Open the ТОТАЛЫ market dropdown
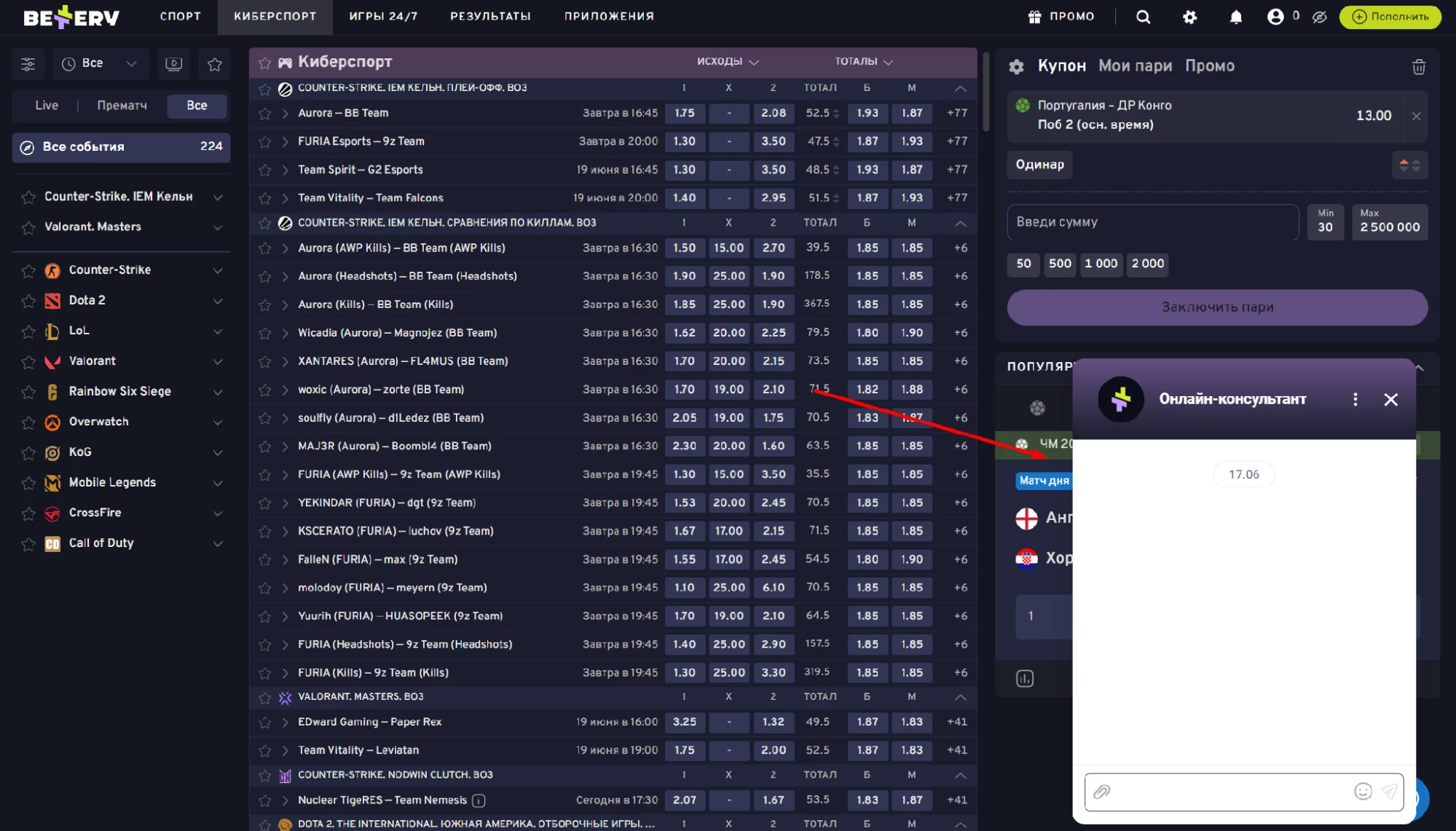Screen dimensions: 1456x831 click(863, 62)
